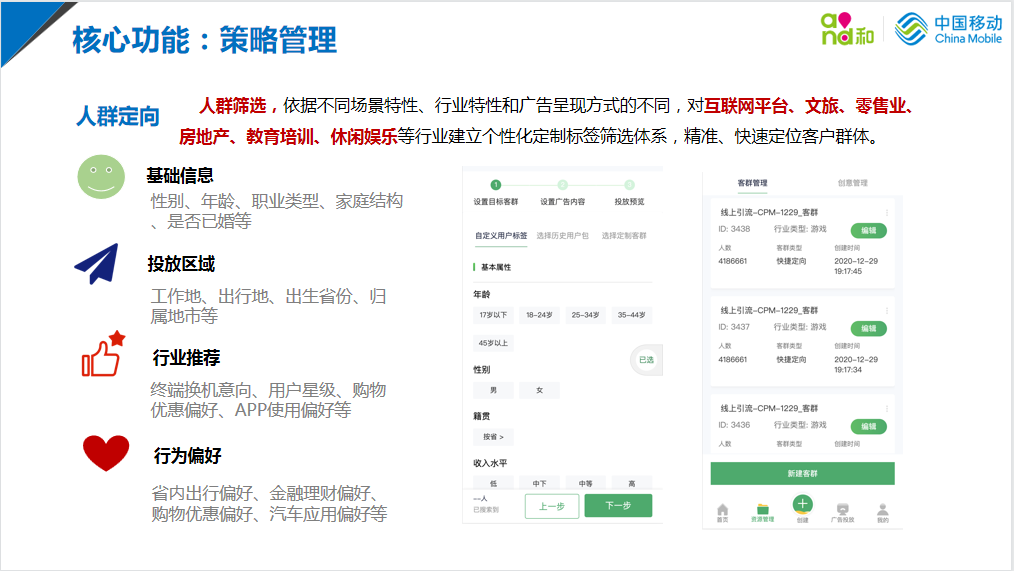Click the 新建客群 button
The width and height of the screenshot is (1014, 571).
[x=802, y=473]
